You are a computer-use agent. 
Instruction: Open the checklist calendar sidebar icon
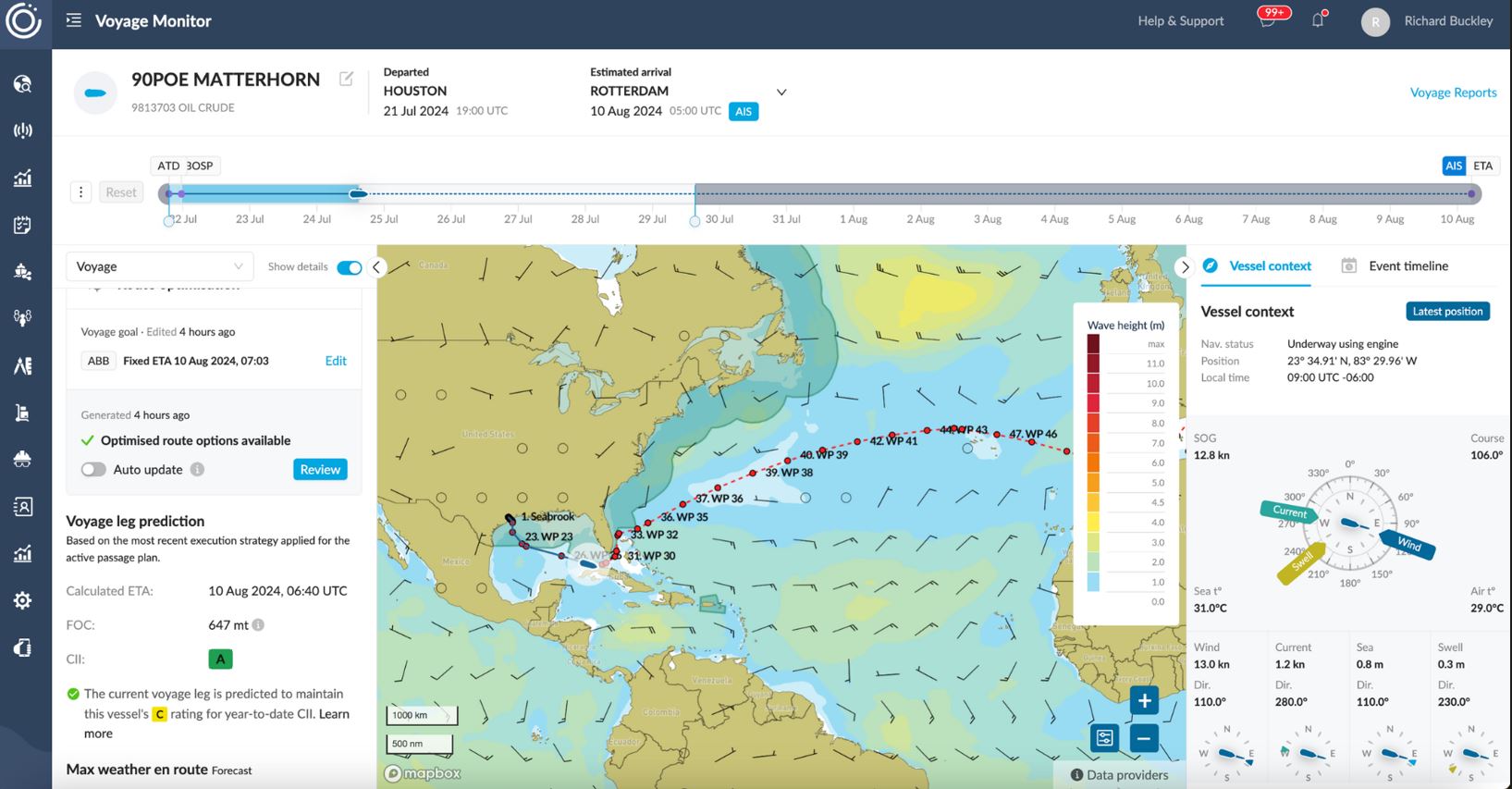[23, 225]
